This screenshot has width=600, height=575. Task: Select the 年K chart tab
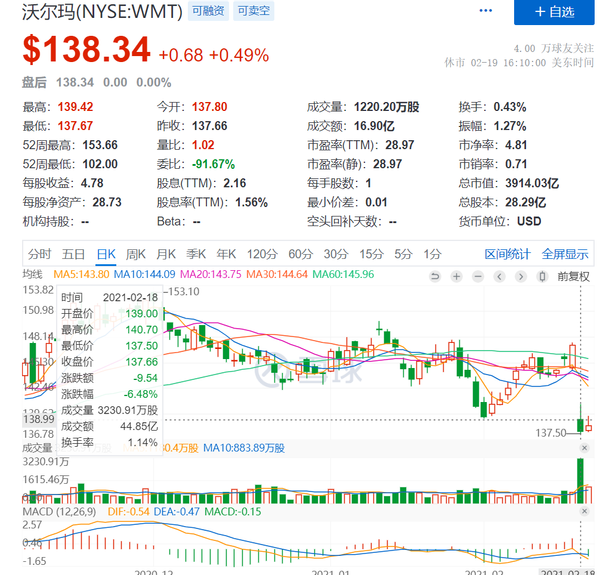(226, 254)
